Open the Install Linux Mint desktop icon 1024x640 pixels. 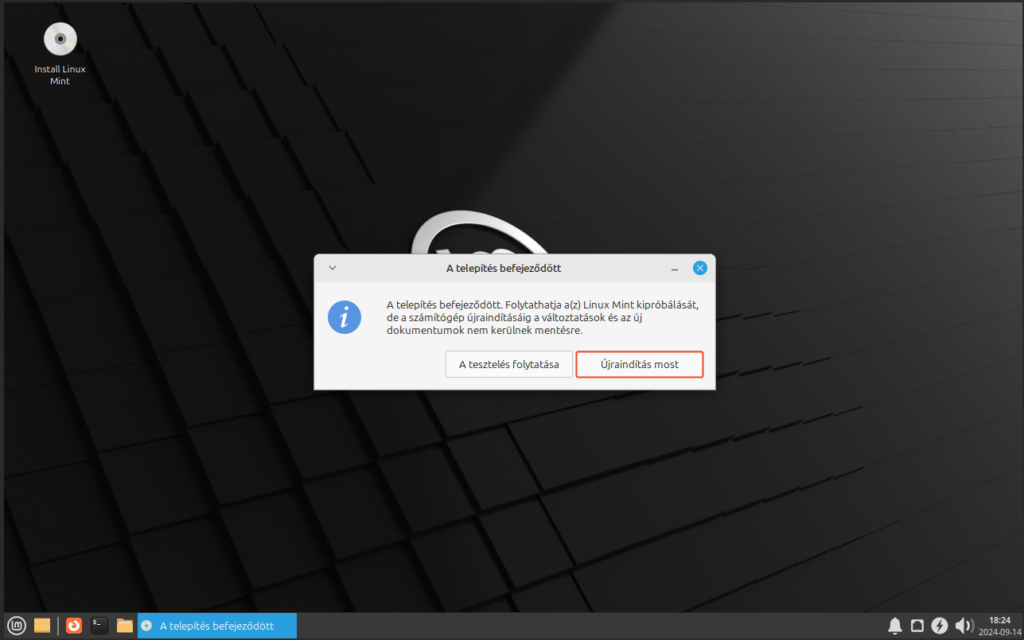click(60, 54)
